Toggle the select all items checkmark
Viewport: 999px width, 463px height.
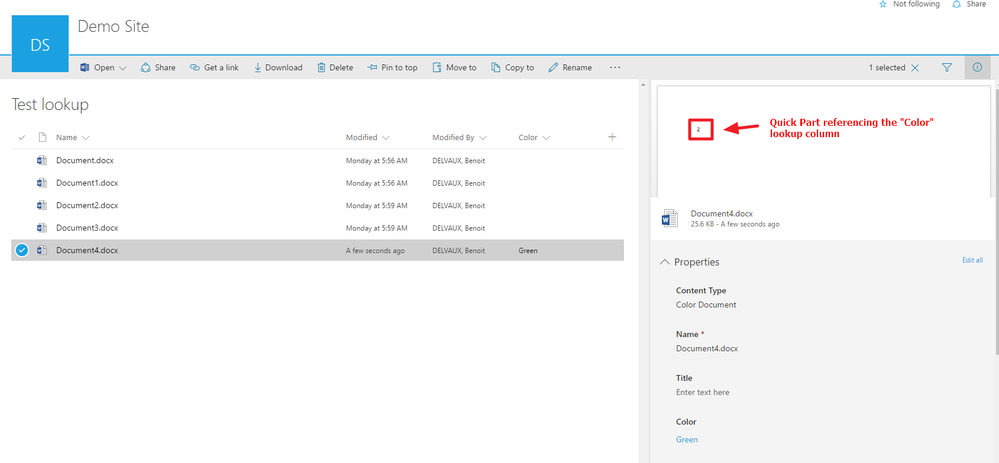(x=22, y=138)
